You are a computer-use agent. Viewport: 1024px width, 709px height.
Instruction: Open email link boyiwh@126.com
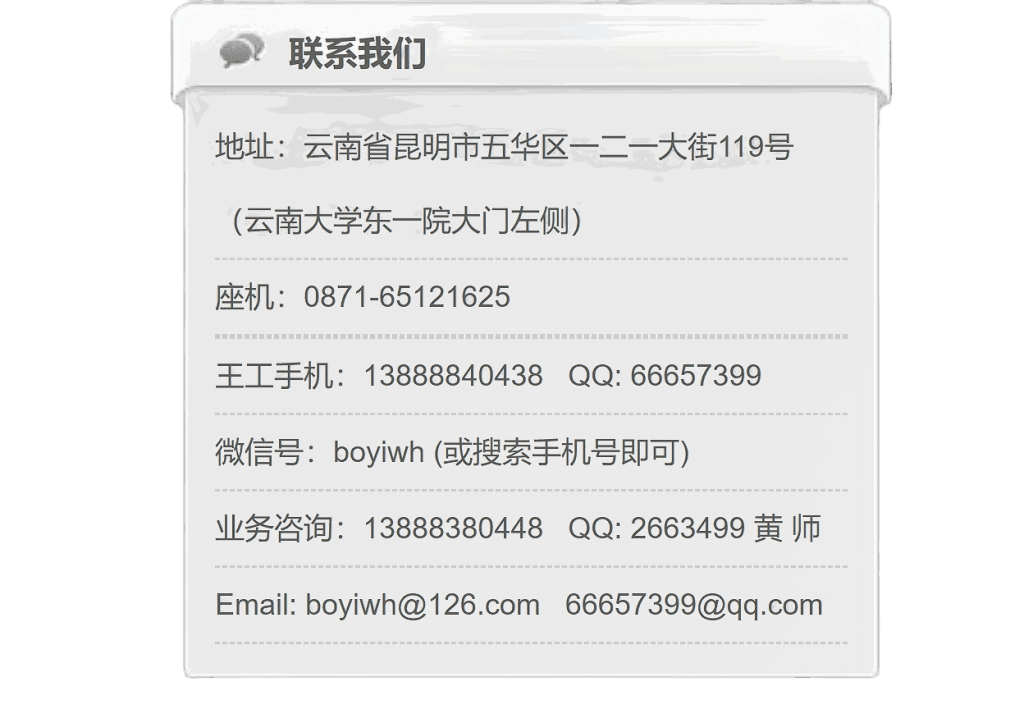pyautogui.click(x=423, y=605)
